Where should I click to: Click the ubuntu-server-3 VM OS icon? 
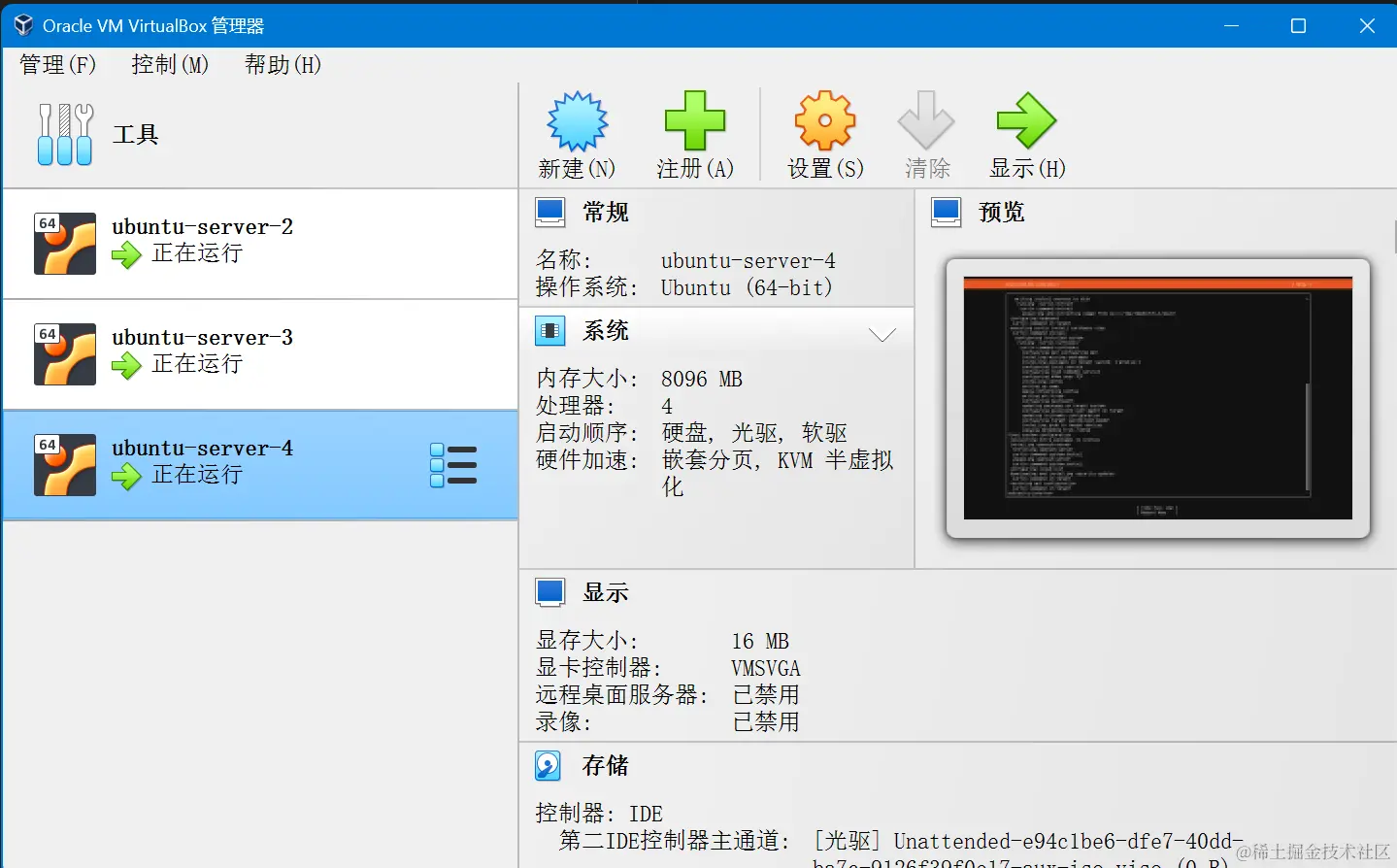tap(65, 354)
